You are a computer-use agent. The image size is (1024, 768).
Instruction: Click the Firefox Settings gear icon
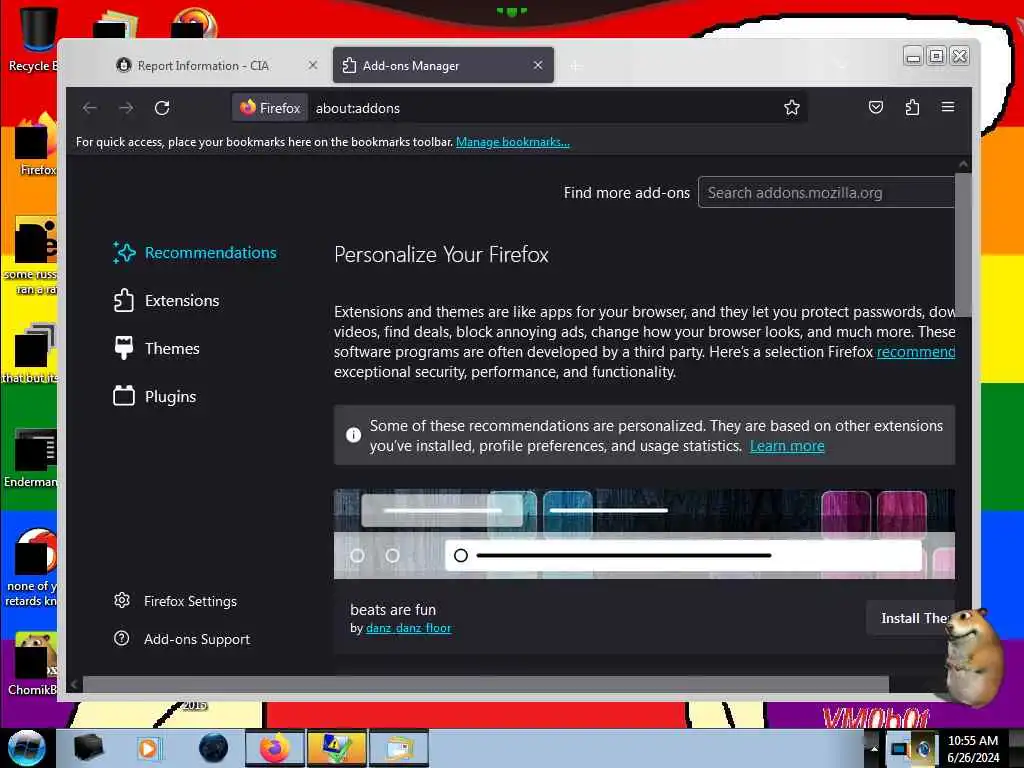(122, 600)
